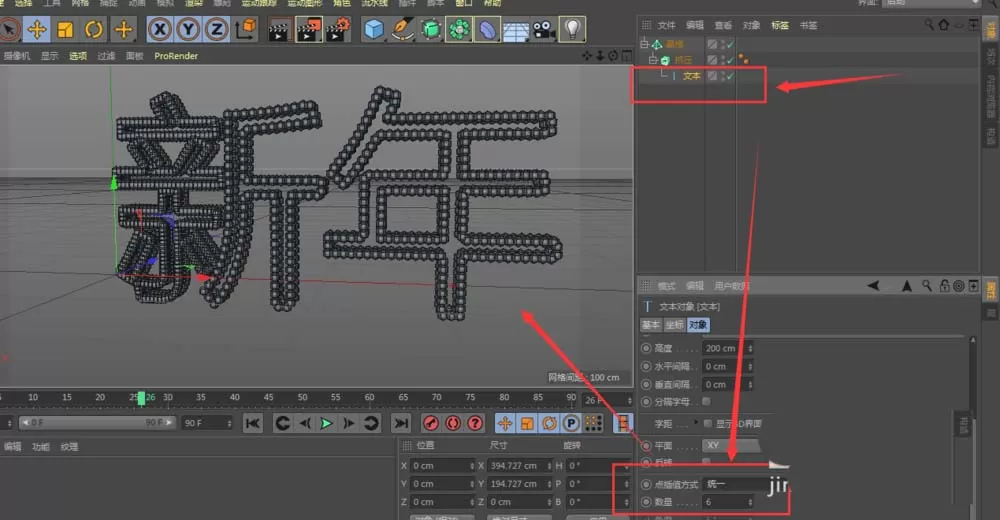
Task: Add a Cube primitive object
Action: [x=374, y=29]
